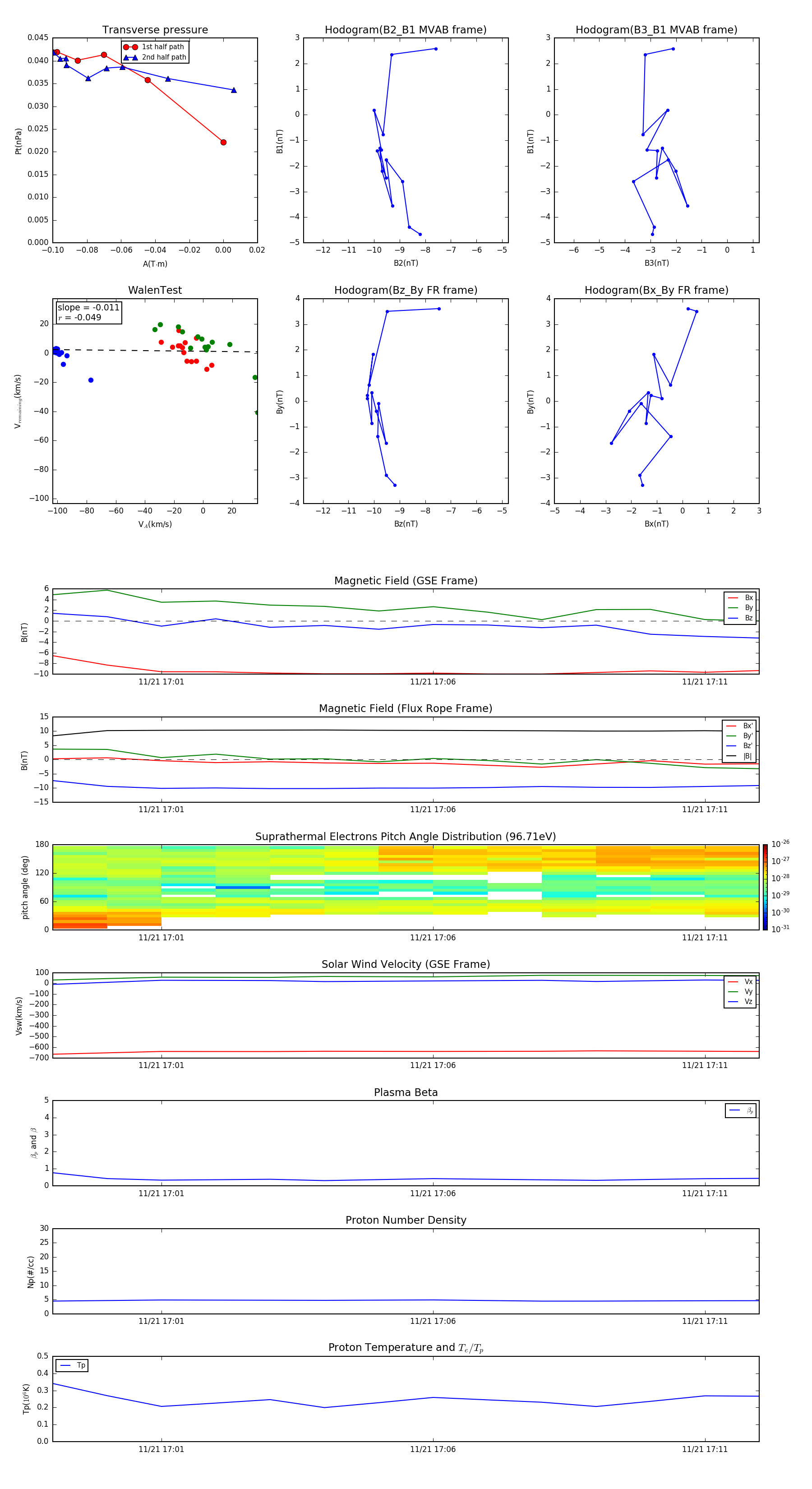Click the βp legend entry in Plasma Beta plot

[741, 1110]
